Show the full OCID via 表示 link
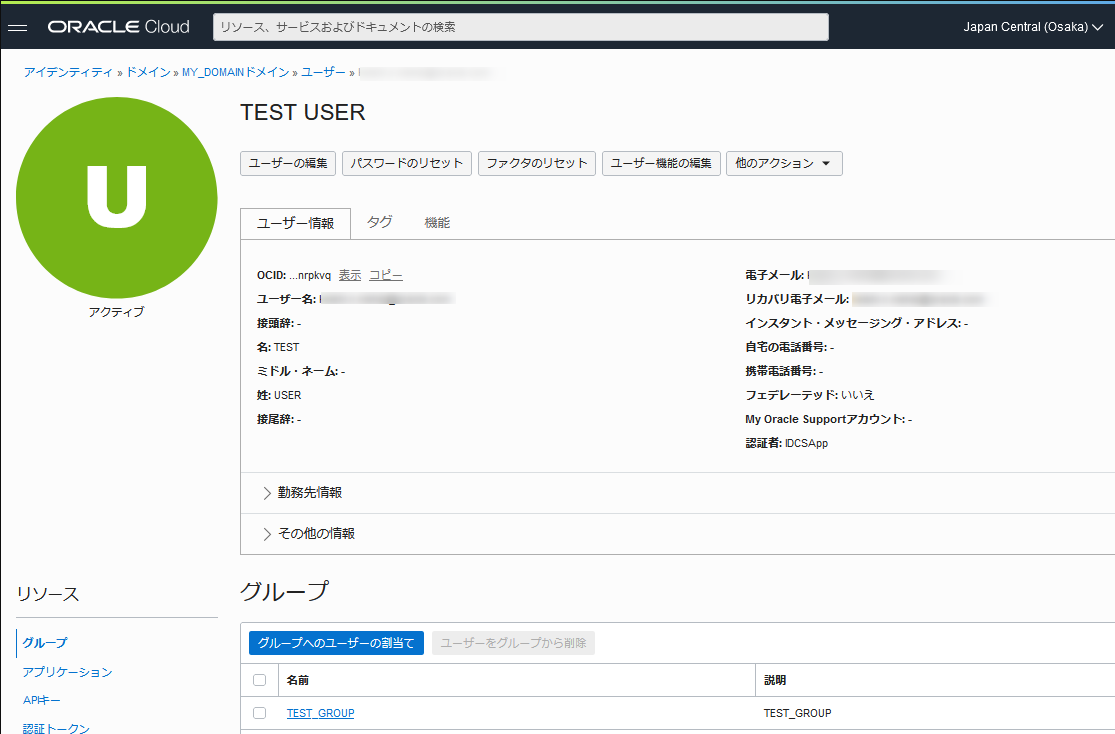Viewport: 1115px width, 734px height. coord(350,275)
